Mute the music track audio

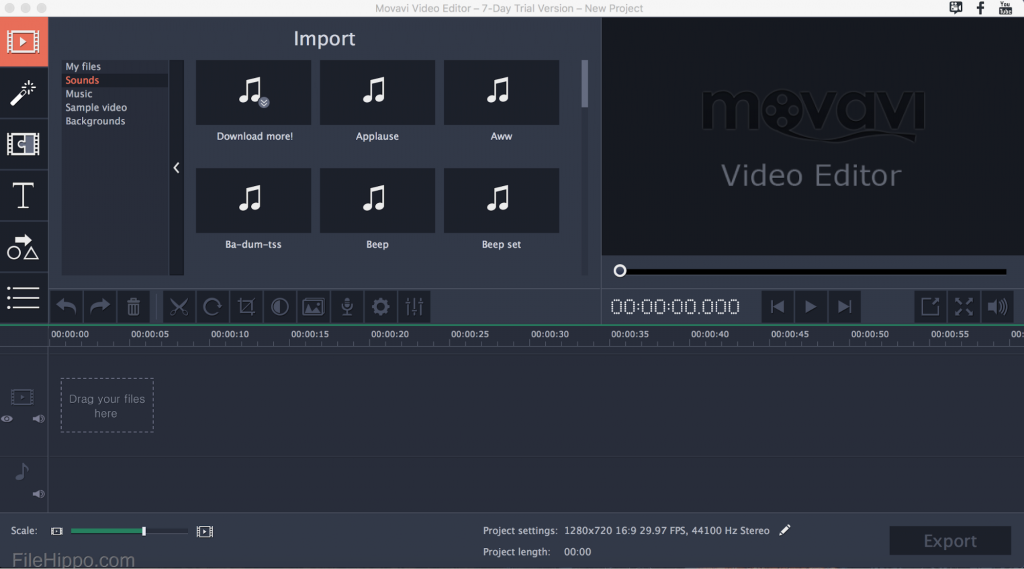tap(39, 494)
